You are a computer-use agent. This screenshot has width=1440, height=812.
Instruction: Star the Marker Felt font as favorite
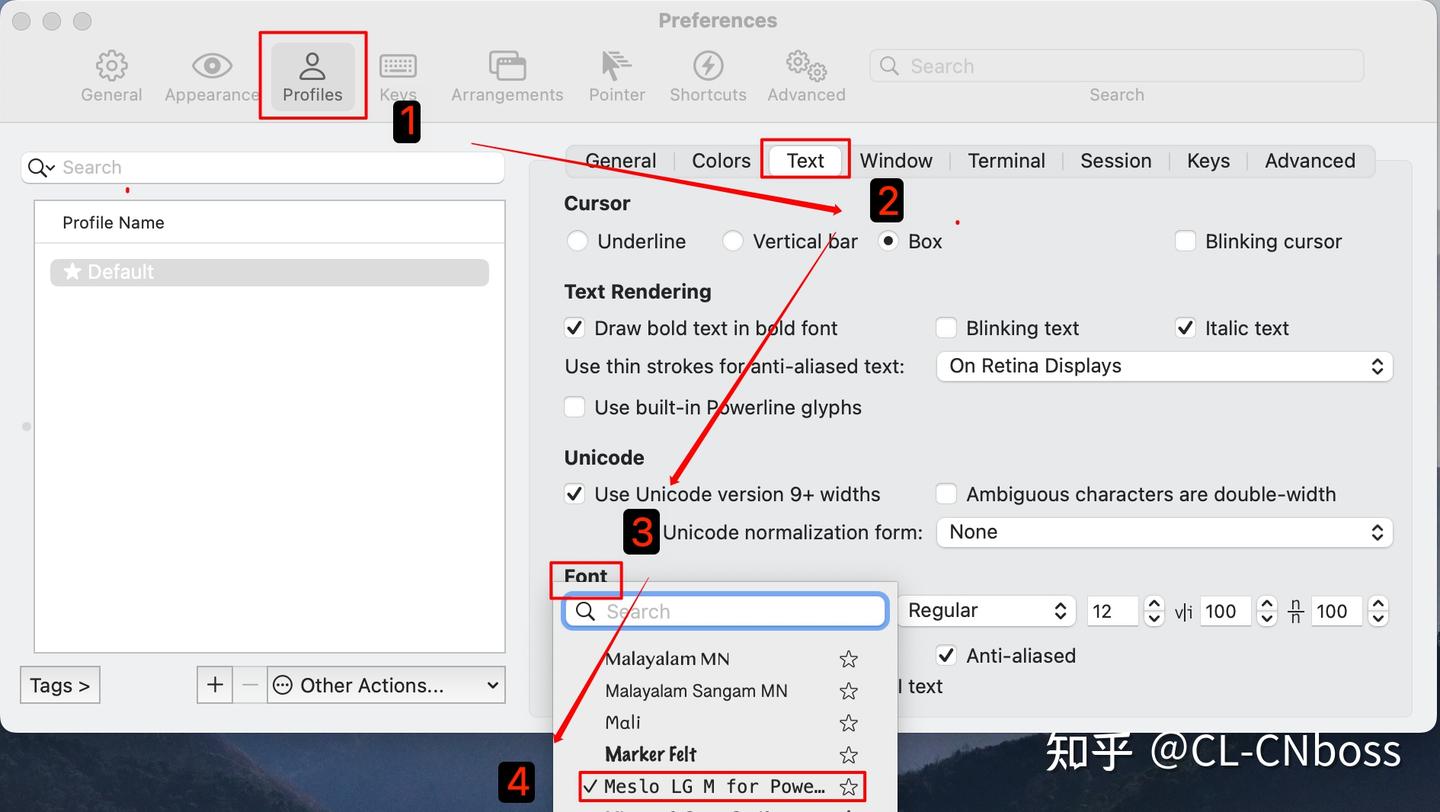(848, 755)
